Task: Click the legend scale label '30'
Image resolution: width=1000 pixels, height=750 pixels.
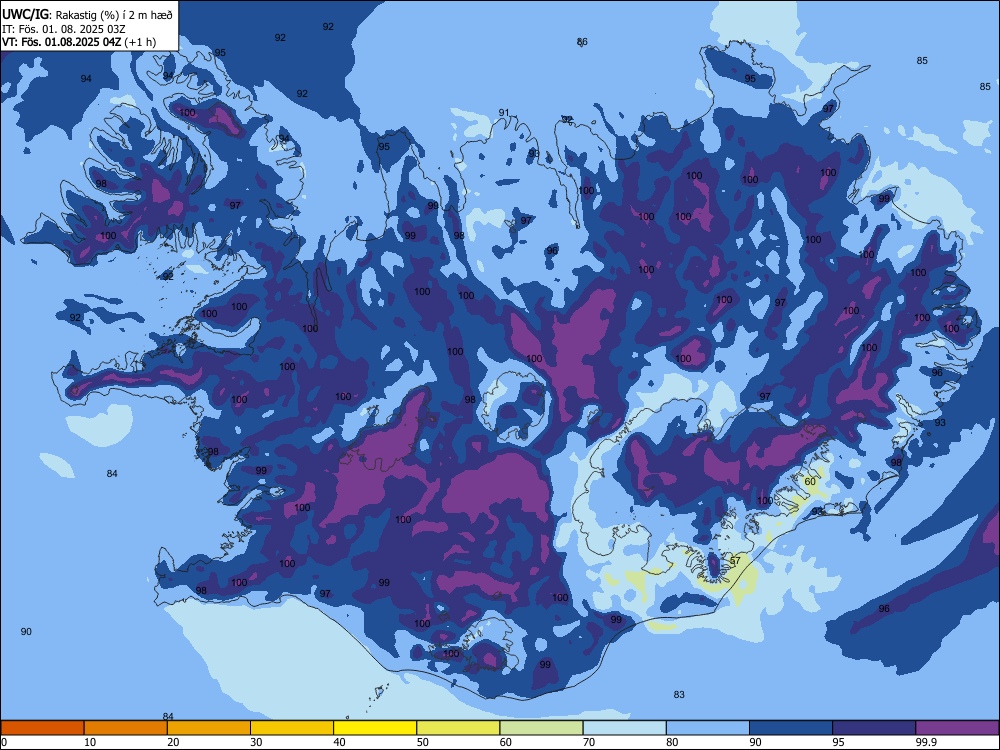Action: coord(256,742)
